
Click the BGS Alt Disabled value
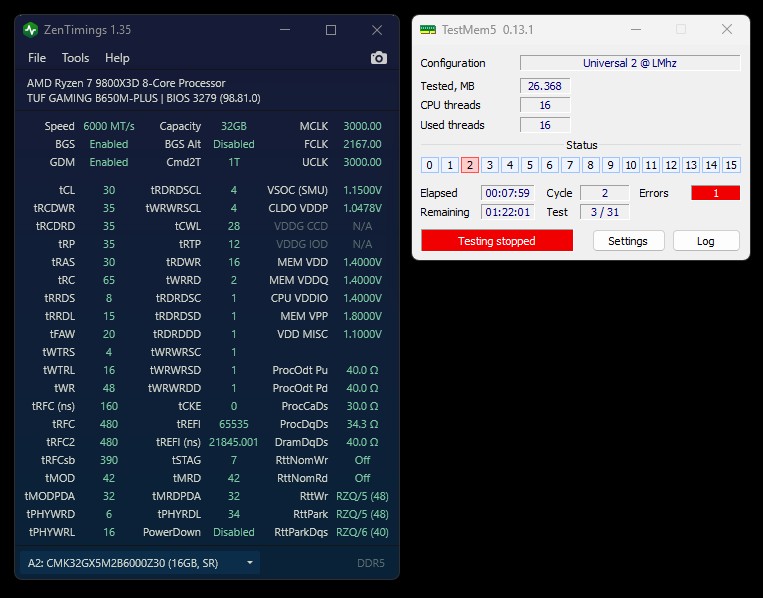pos(234,144)
